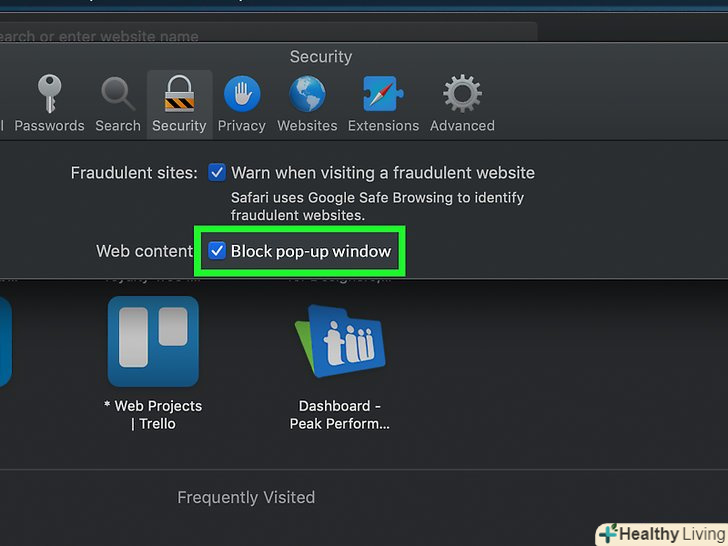Click the Dashboard - Peak Perform... title link
The image size is (728, 546).
(340, 415)
